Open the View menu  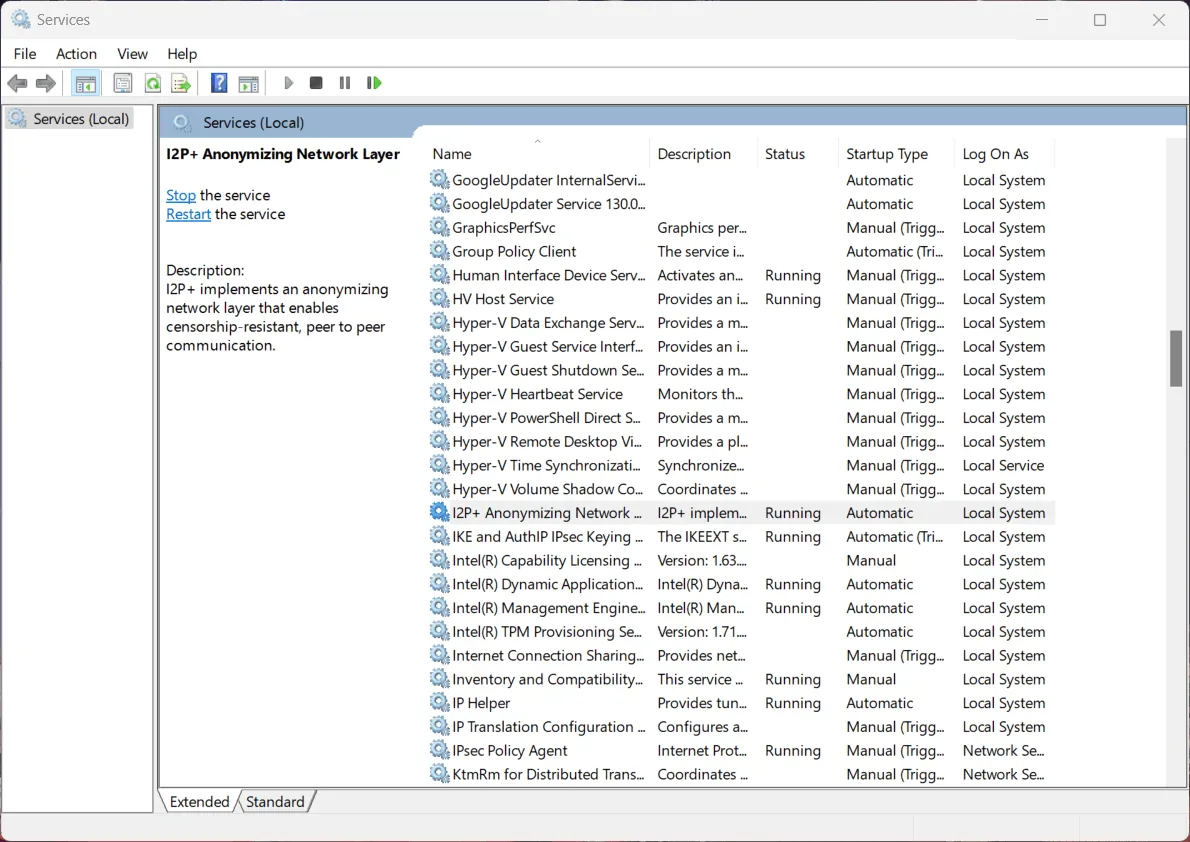pyautogui.click(x=132, y=54)
